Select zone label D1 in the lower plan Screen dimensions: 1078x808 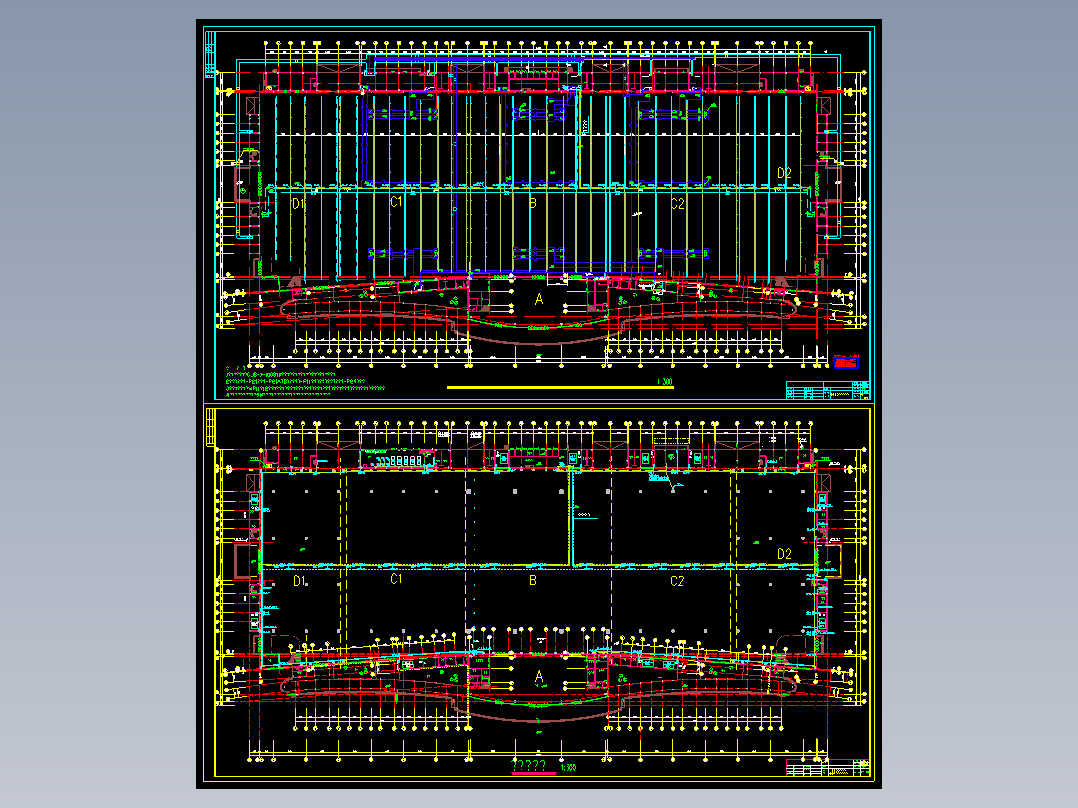point(299,581)
